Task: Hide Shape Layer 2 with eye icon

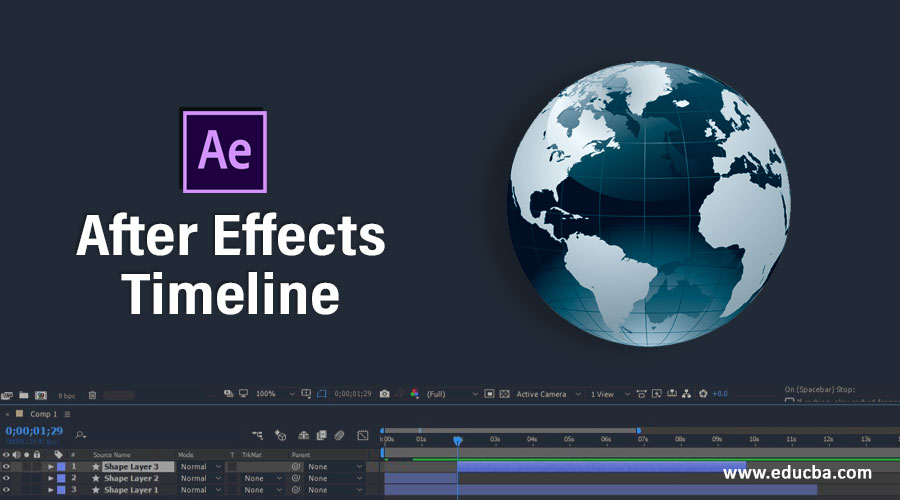Action: coord(6,478)
